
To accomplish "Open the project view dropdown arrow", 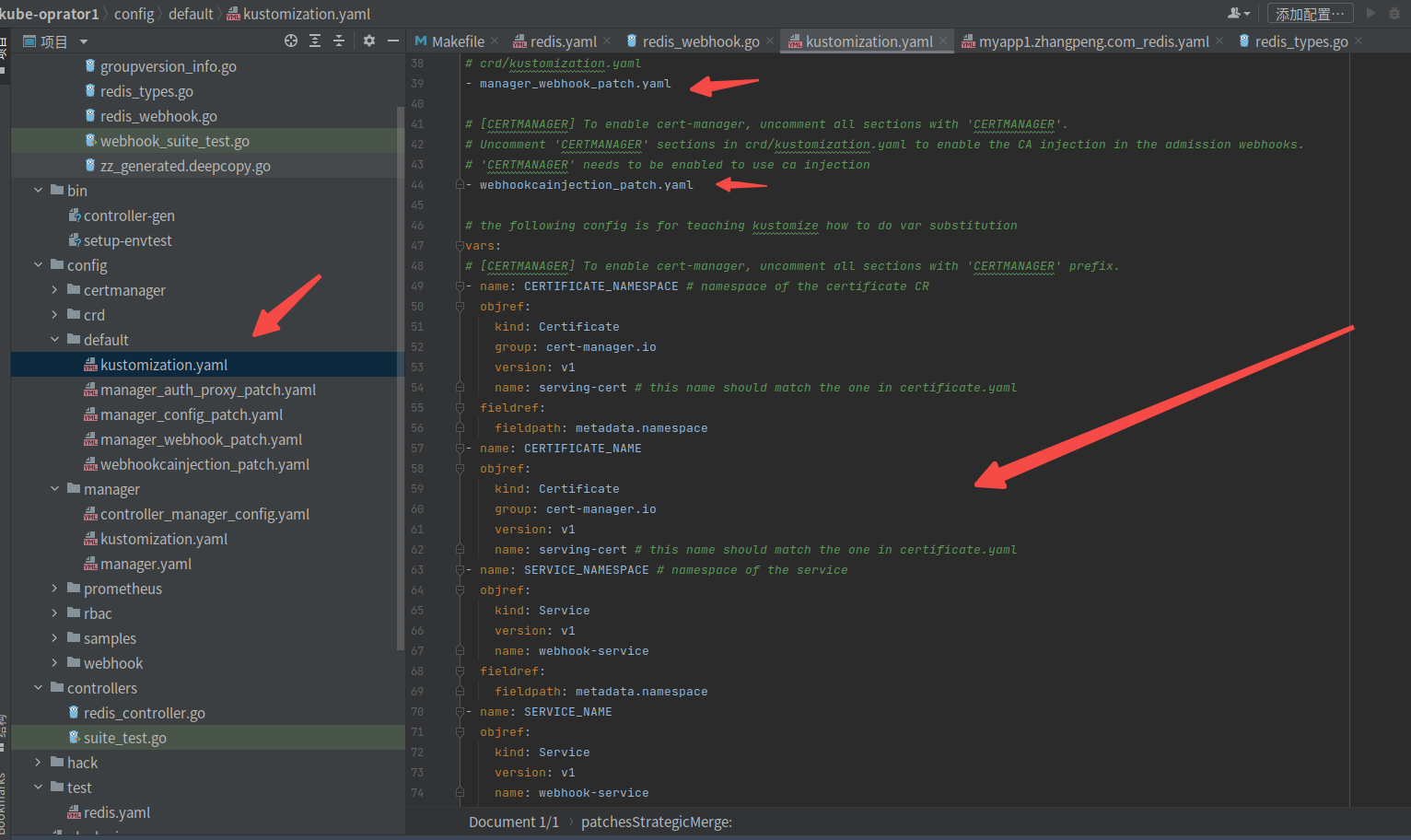I will (x=84, y=41).
